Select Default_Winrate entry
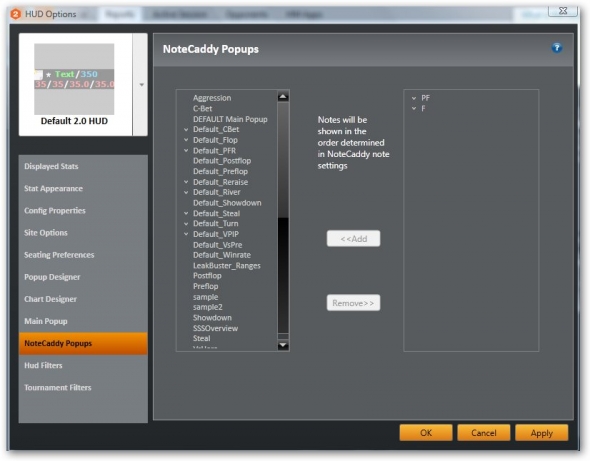Image resolution: width=590 pixels, height=461 pixels. [x=222, y=255]
